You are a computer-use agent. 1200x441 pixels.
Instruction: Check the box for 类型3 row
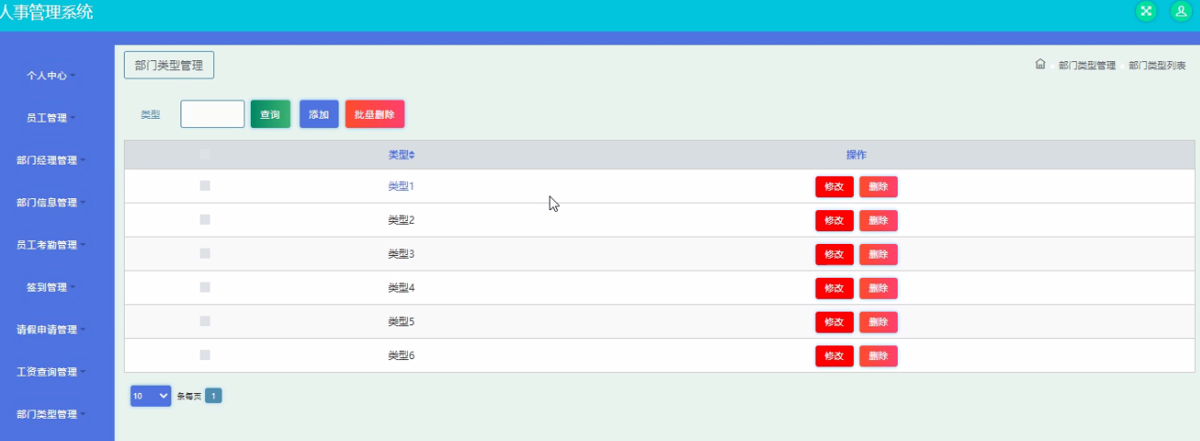[x=205, y=253]
